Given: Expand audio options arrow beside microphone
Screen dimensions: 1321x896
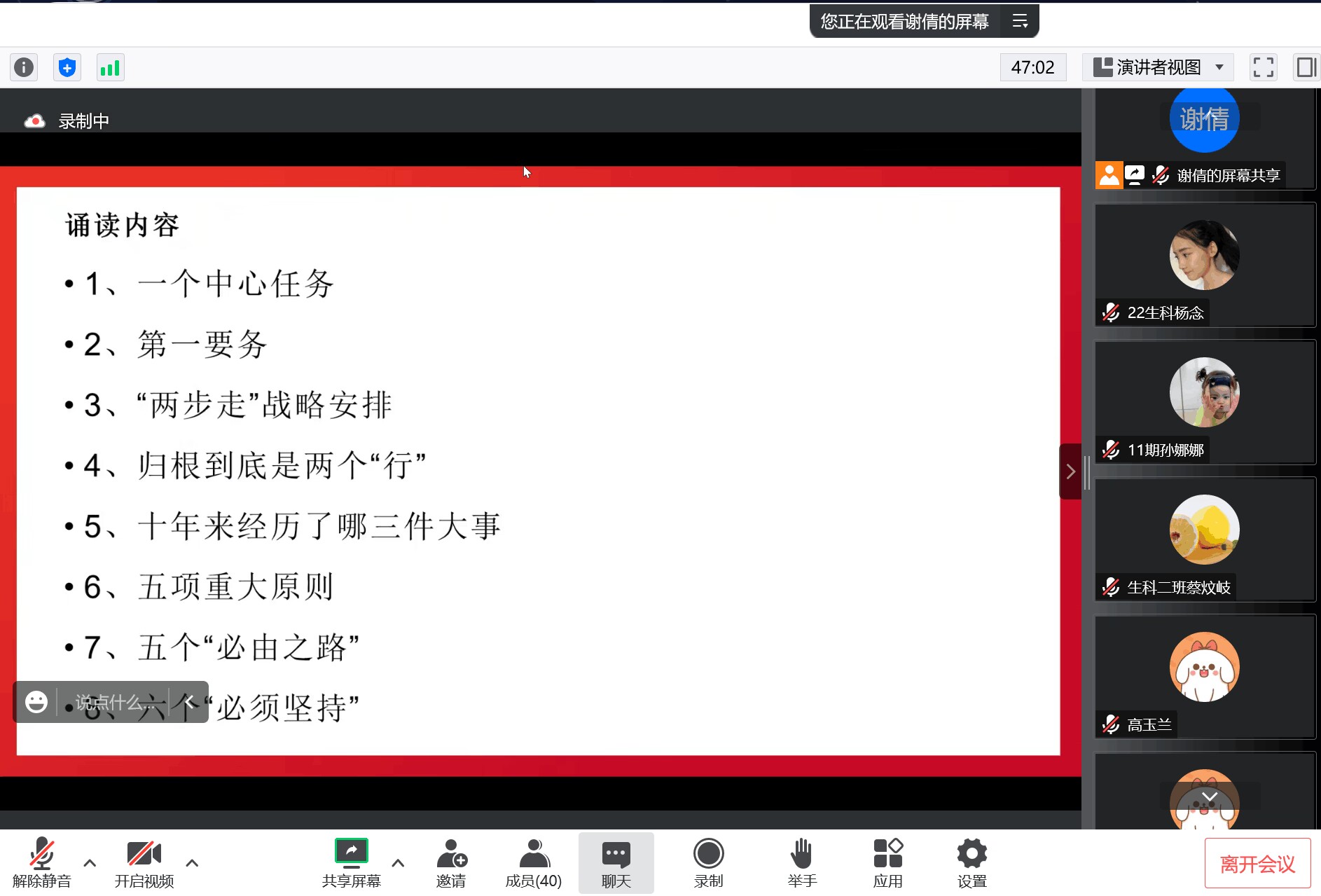Looking at the screenshot, I should [90, 862].
